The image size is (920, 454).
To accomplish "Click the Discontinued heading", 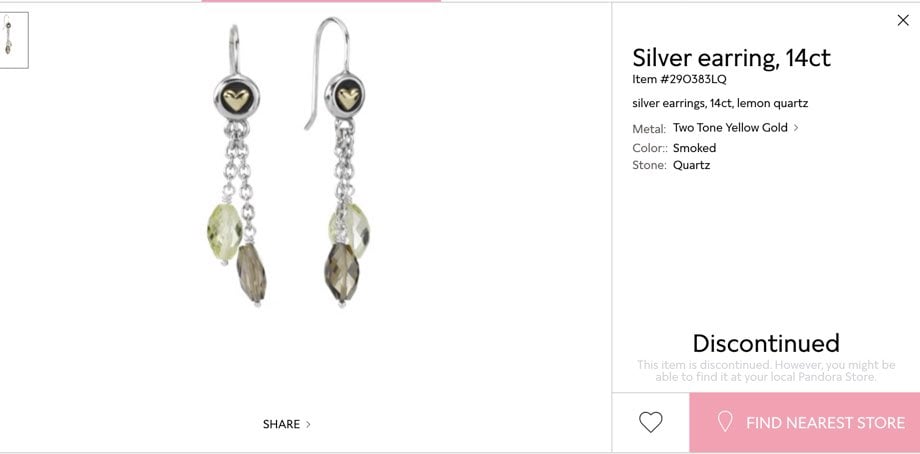I will coord(766,343).
